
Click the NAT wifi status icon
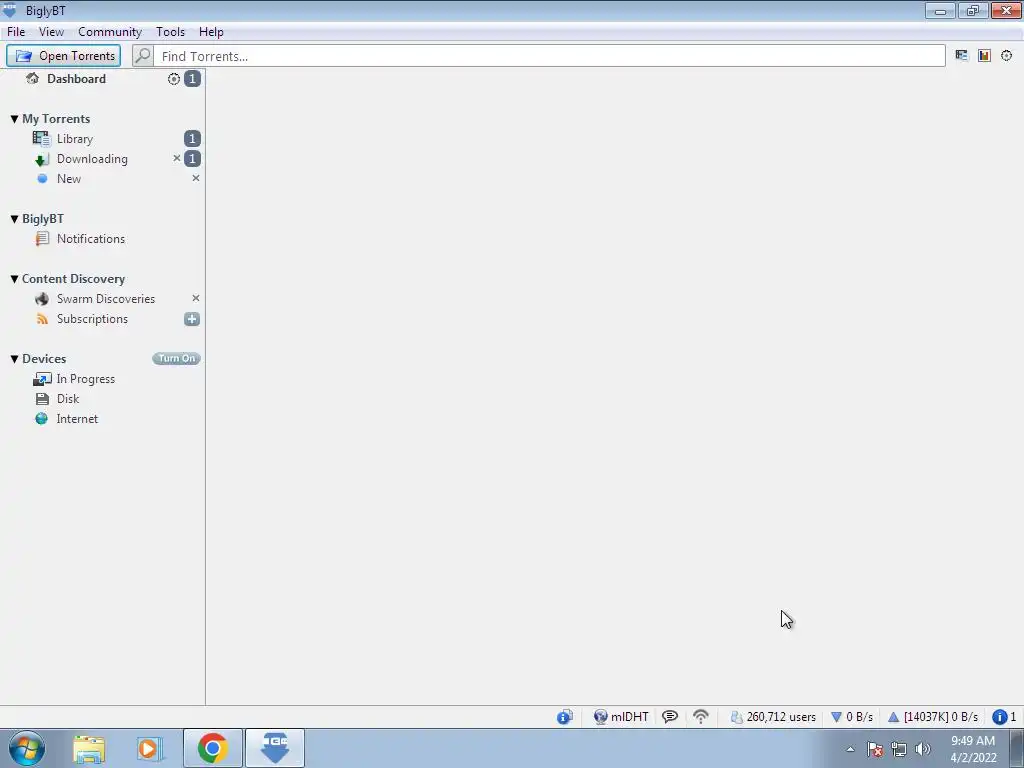point(701,716)
